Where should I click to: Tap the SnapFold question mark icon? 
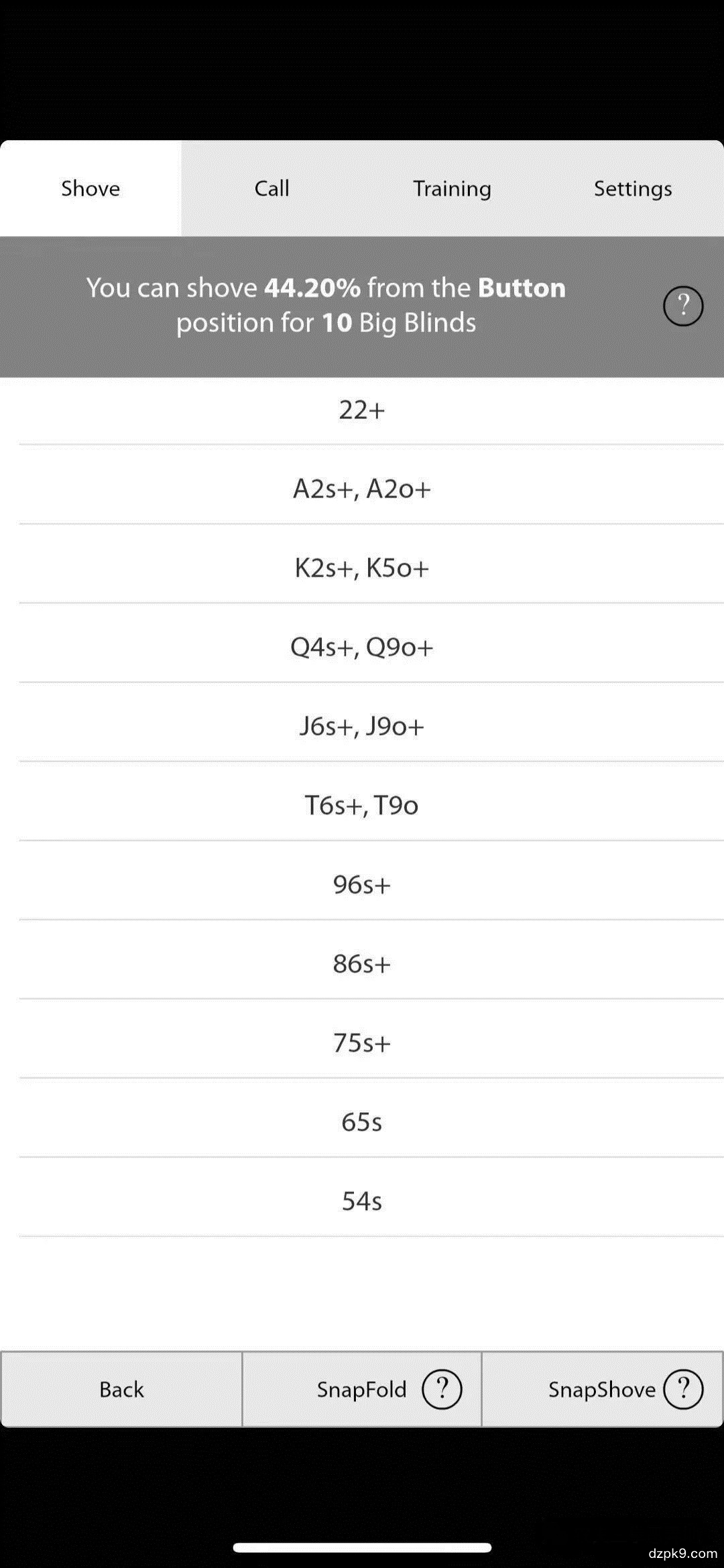[x=442, y=1389]
